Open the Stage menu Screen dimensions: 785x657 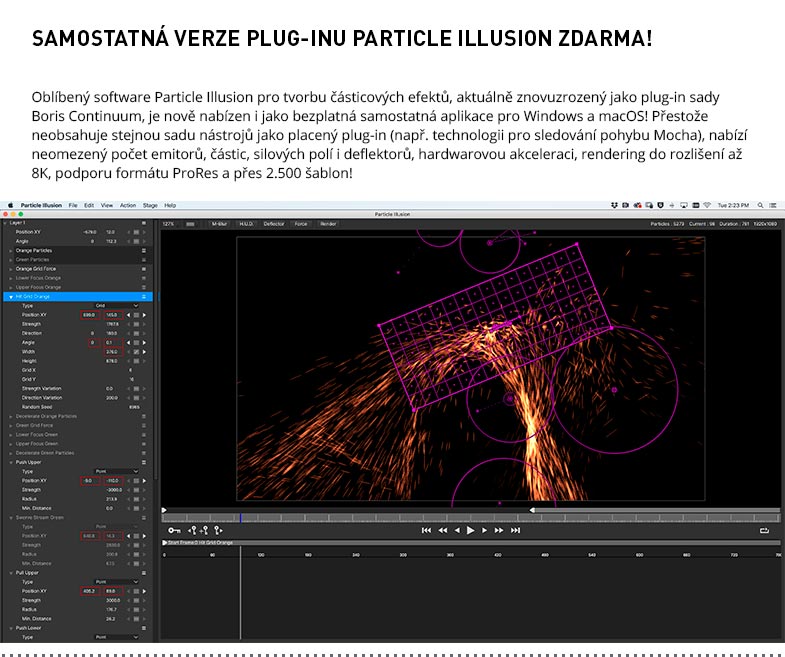pos(150,205)
